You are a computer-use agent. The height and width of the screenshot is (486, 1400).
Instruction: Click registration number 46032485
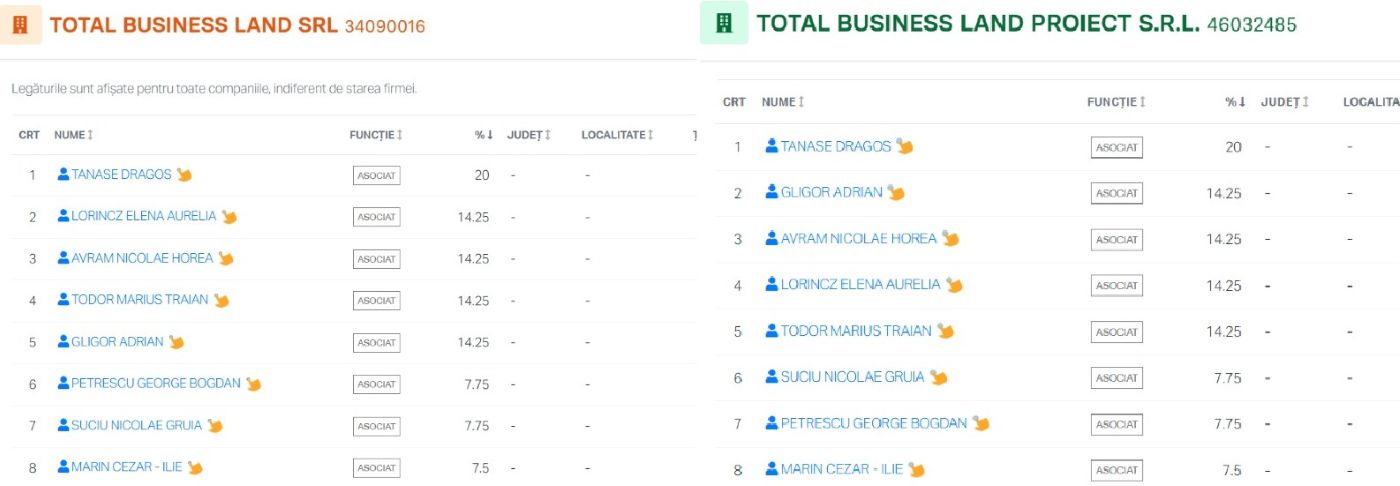1252,24
